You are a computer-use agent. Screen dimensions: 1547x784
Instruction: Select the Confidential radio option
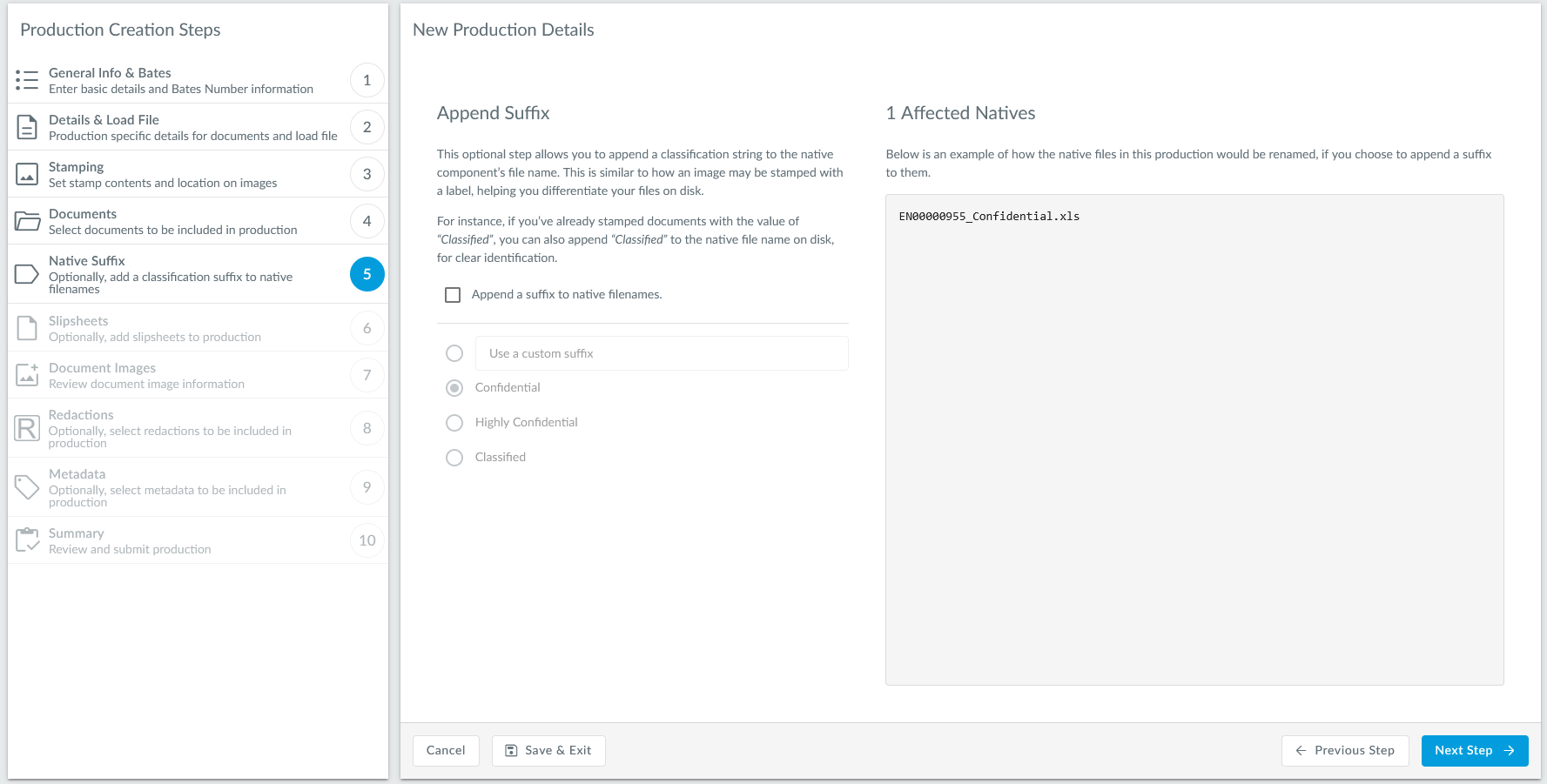pos(454,388)
